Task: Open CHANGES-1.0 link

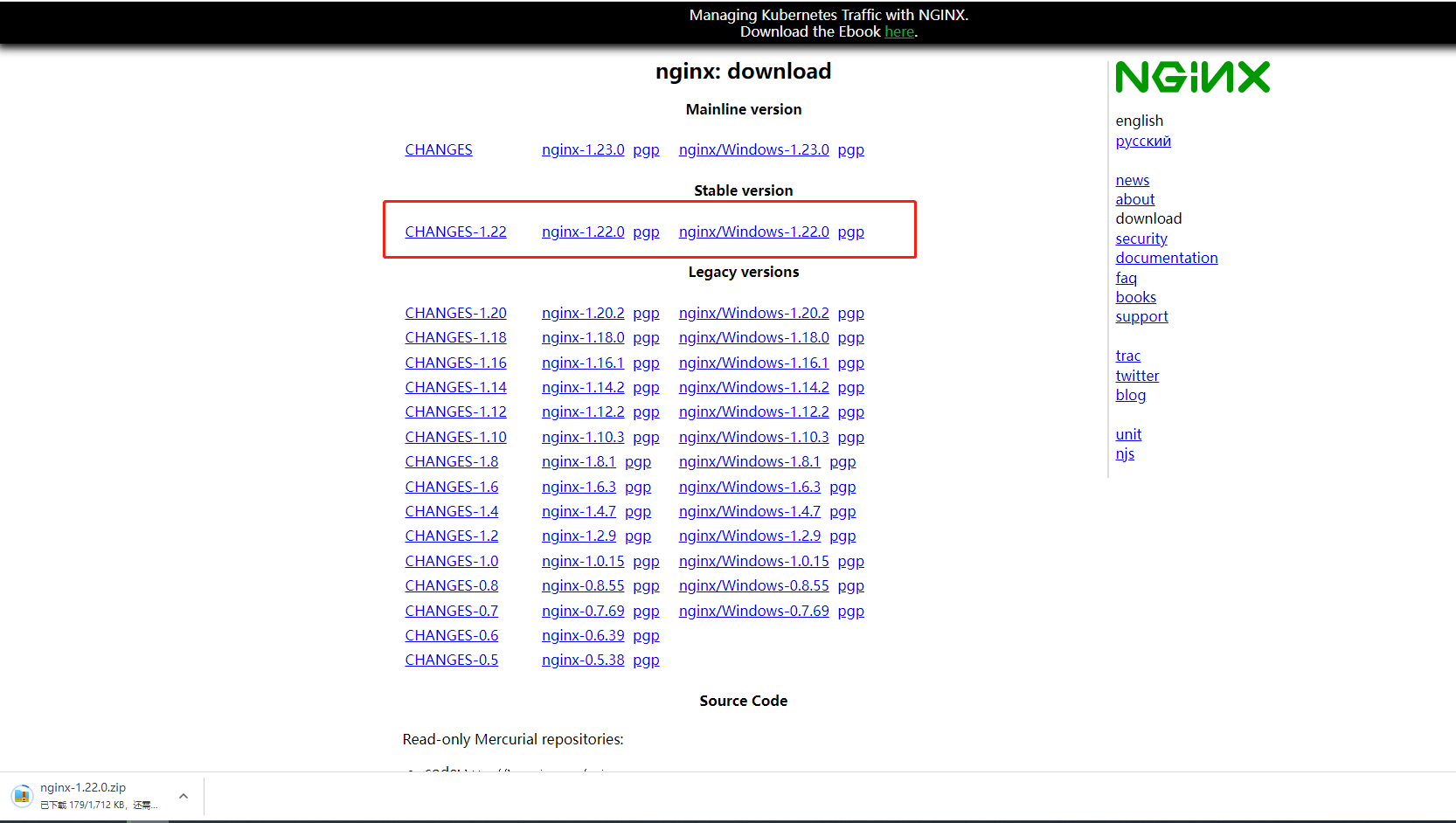Action: point(452,561)
